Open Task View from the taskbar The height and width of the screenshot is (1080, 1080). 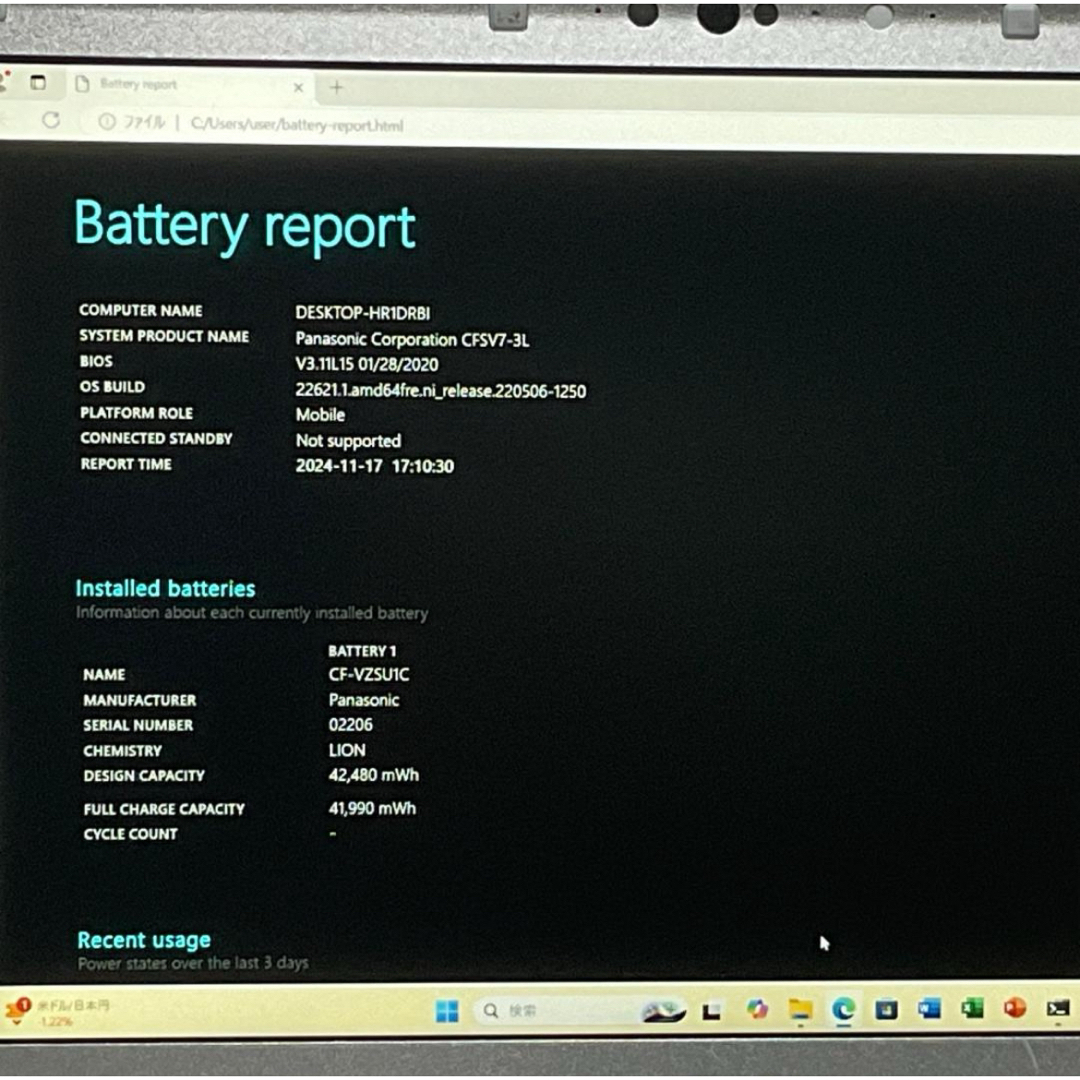tap(712, 1010)
